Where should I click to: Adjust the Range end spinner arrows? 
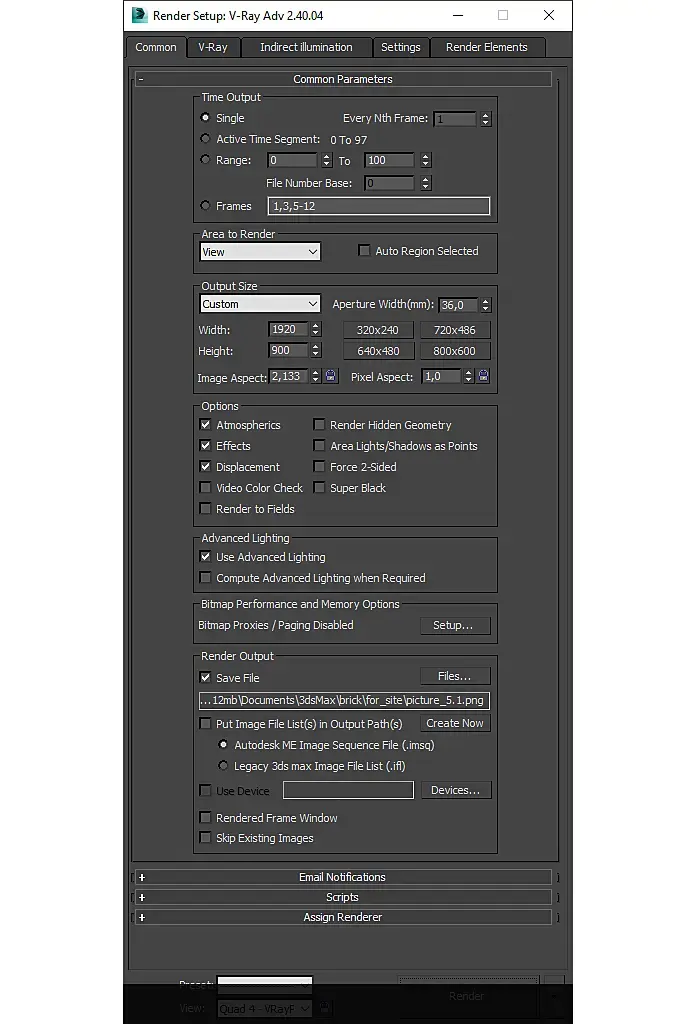point(426,160)
